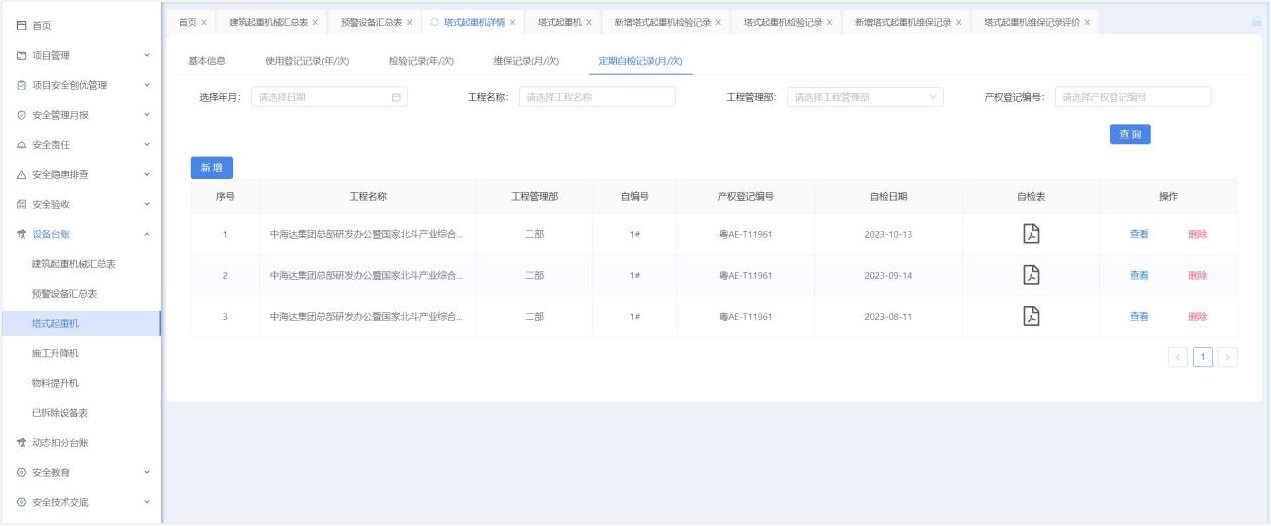Open the 工程管理部 dropdown filter

tap(864, 98)
